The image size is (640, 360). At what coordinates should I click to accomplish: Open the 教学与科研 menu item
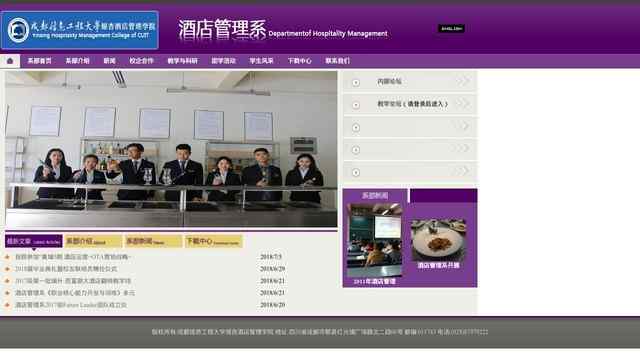pos(182,61)
